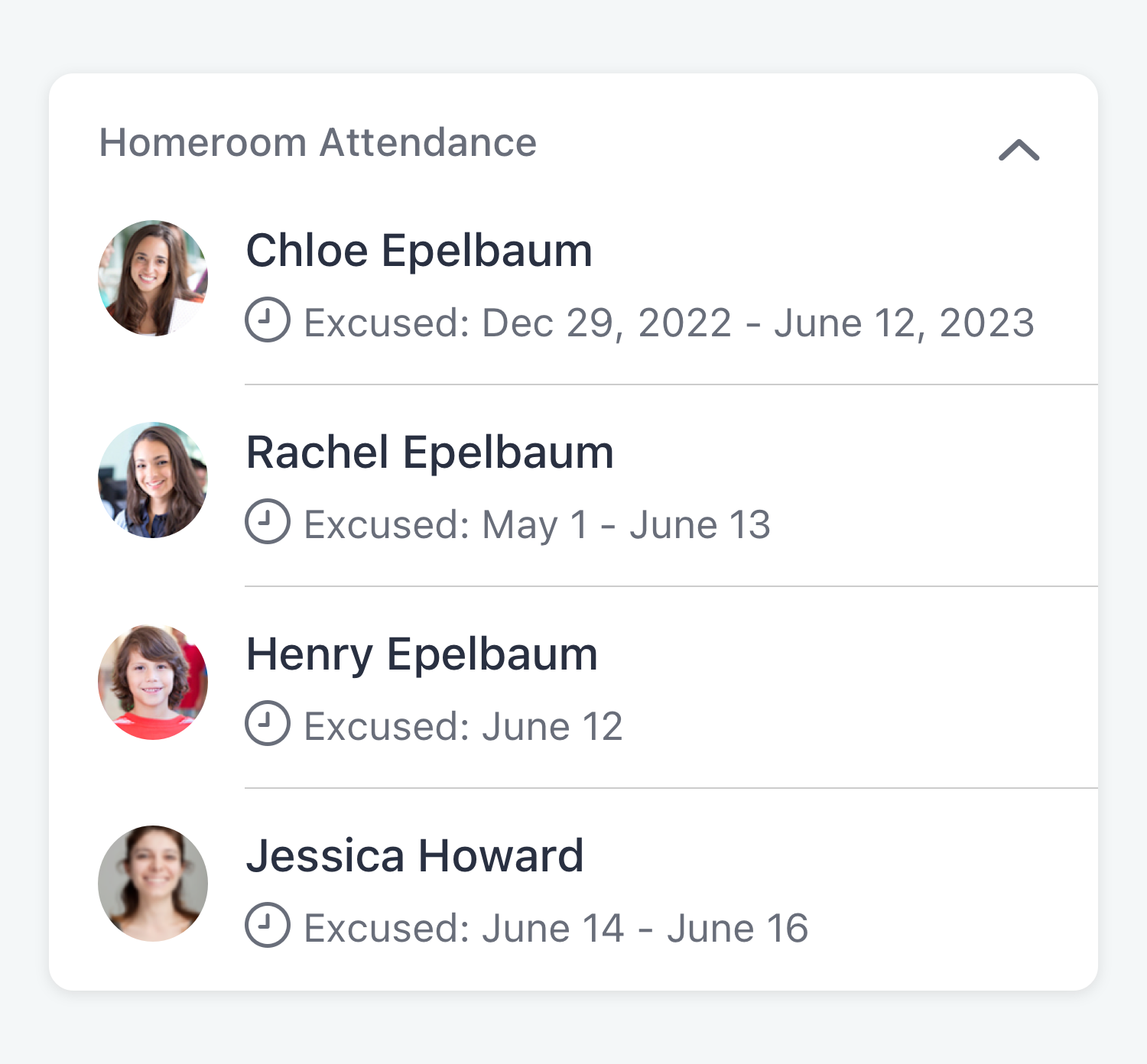Click the clock icon beside Chloe's excusal

click(x=268, y=320)
